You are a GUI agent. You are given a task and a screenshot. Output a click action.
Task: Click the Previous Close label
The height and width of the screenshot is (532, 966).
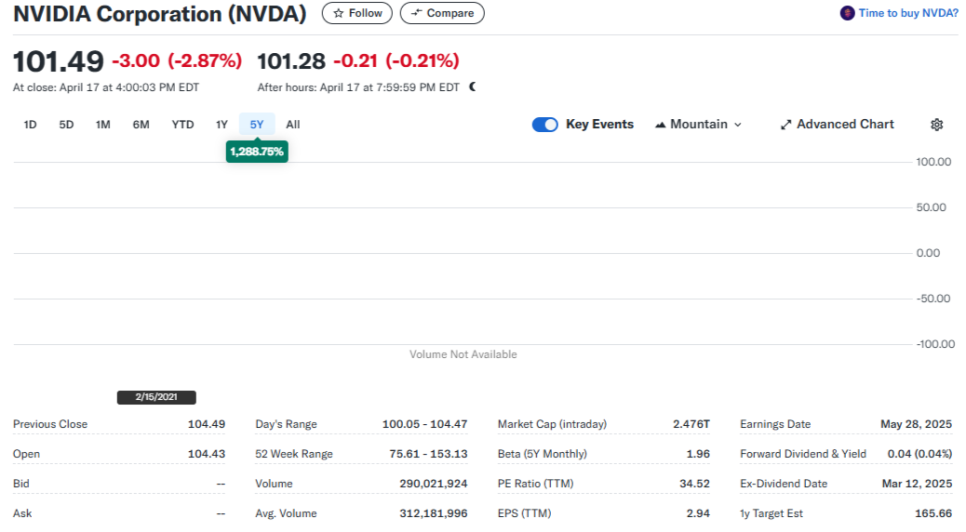pyautogui.click(x=50, y=424)
